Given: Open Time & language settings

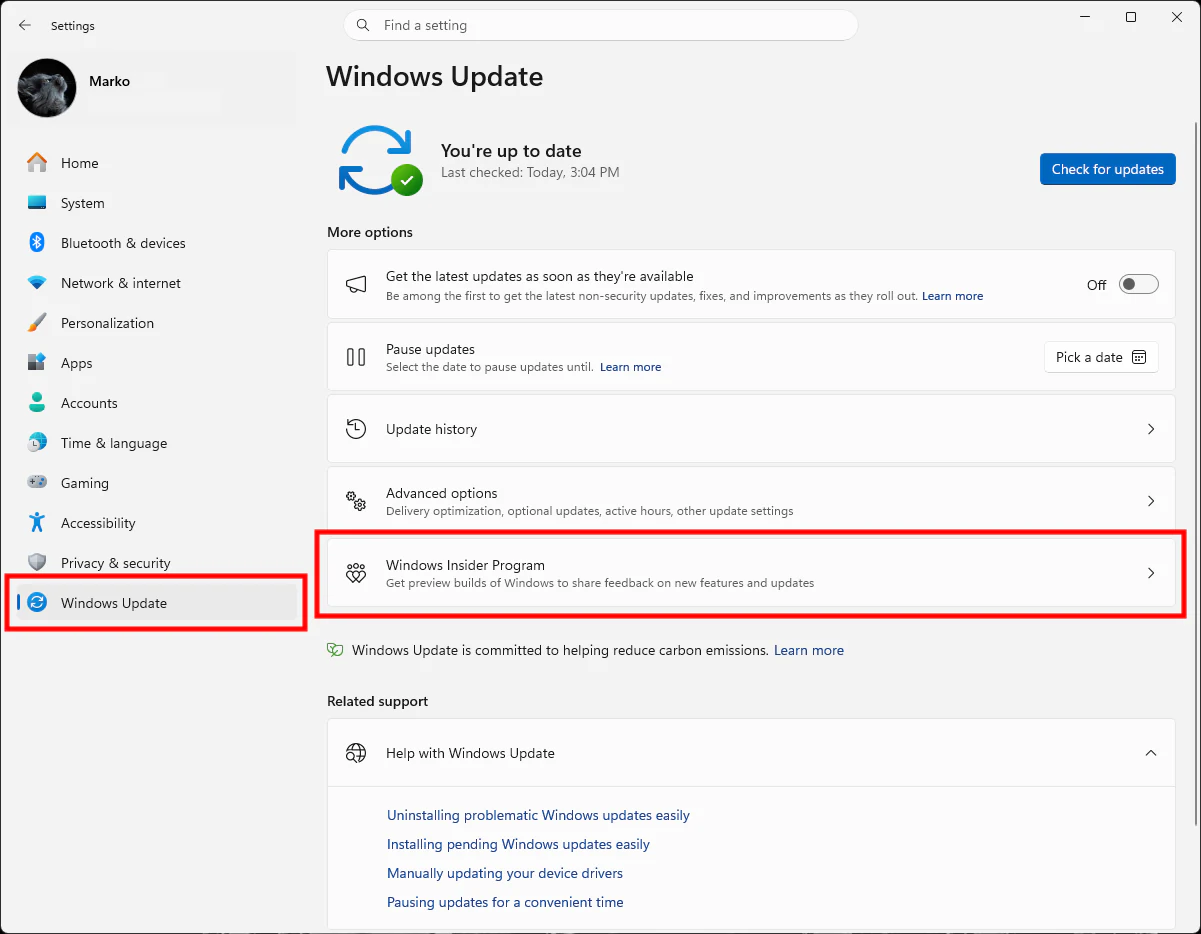Looking at the screenshot, I should [x=114, y=443].
